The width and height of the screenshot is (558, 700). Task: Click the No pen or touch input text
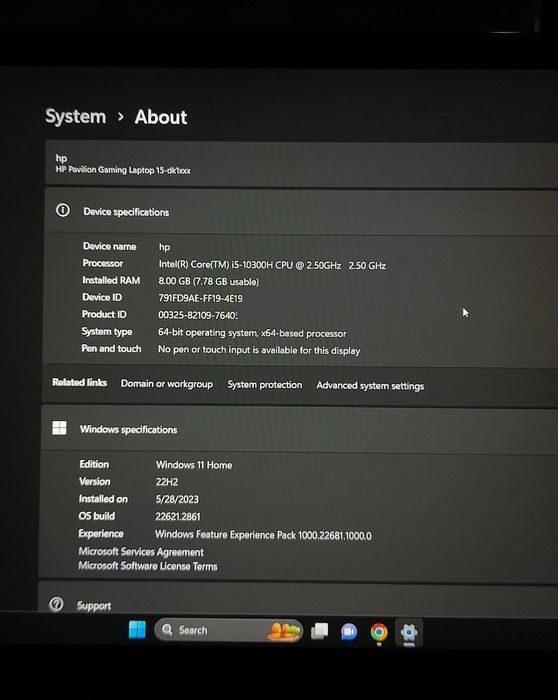pyautogui.click(x=259, y=350)
